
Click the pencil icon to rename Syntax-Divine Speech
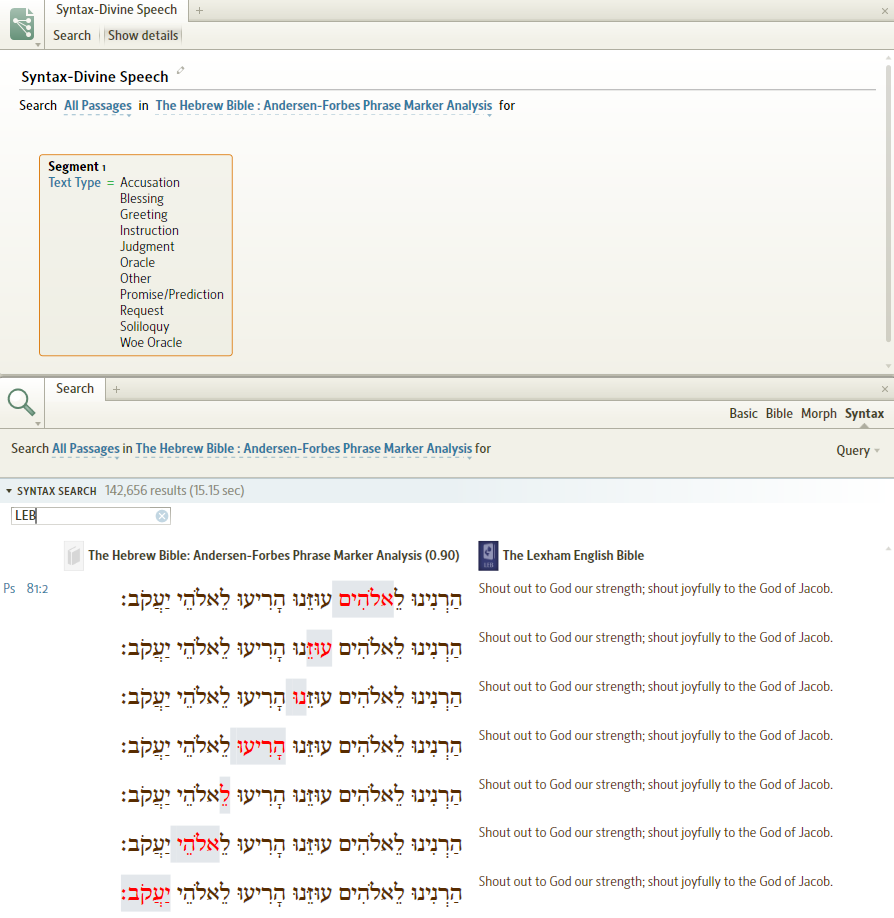pos(180,70)
